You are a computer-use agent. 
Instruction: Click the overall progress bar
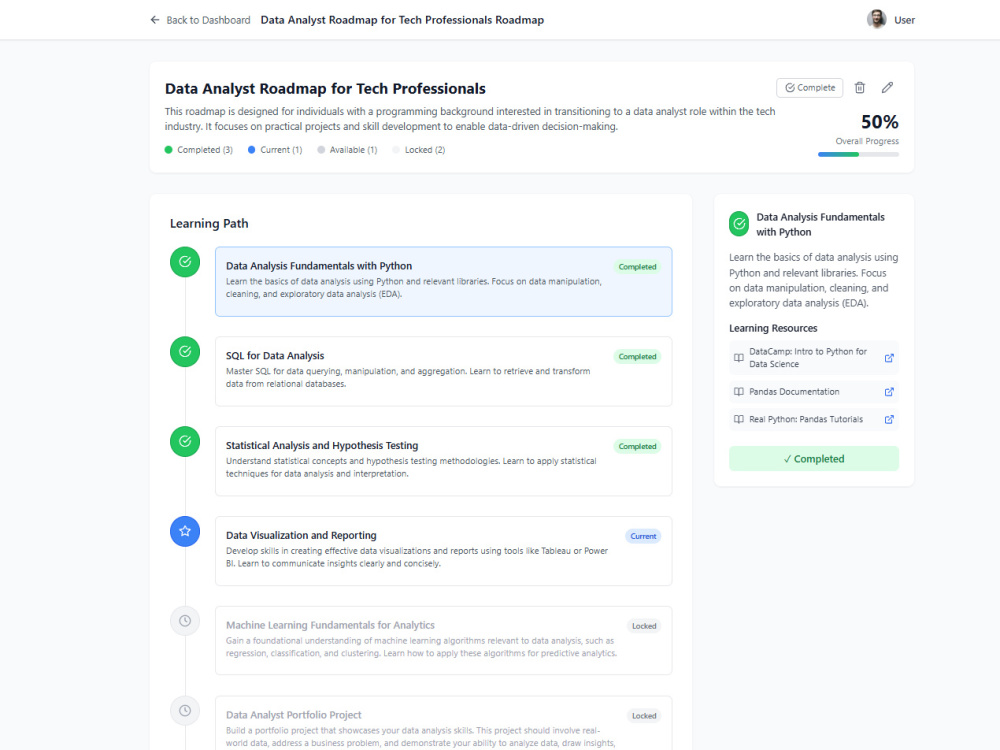pyautogui.click(x=858, y=154)
